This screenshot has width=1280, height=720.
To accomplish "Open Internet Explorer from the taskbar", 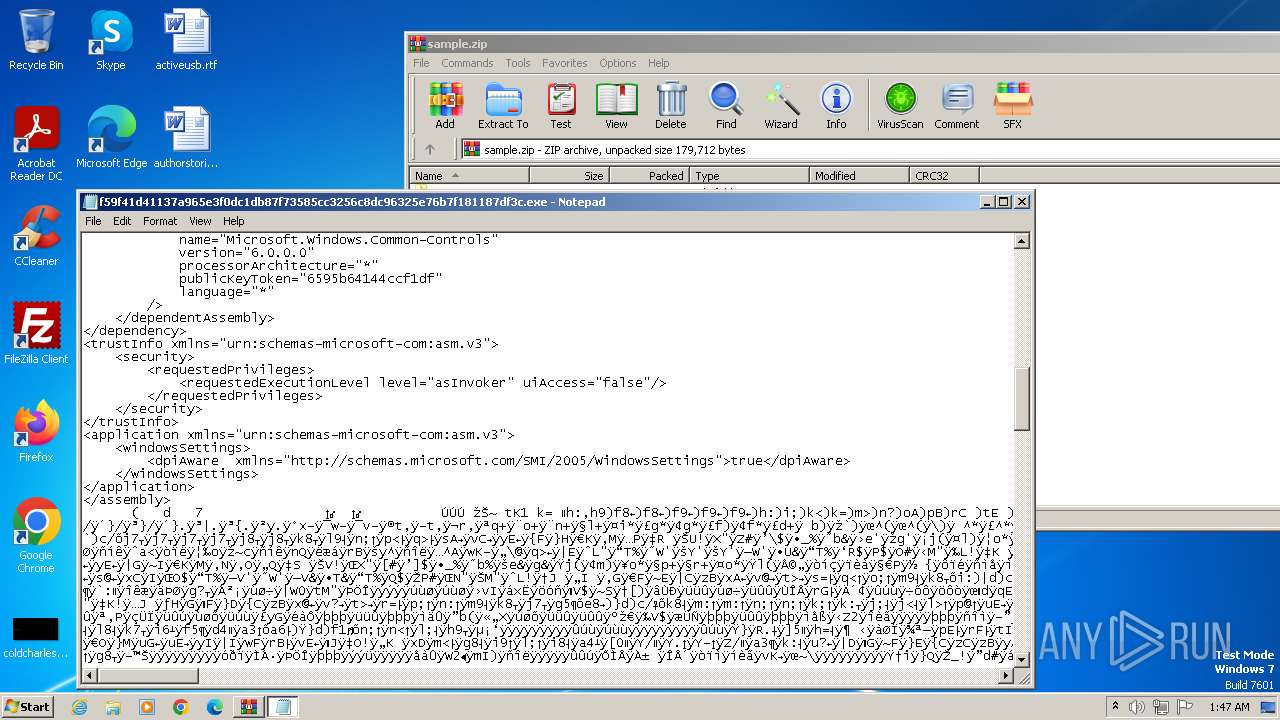I will click(80, 707).
